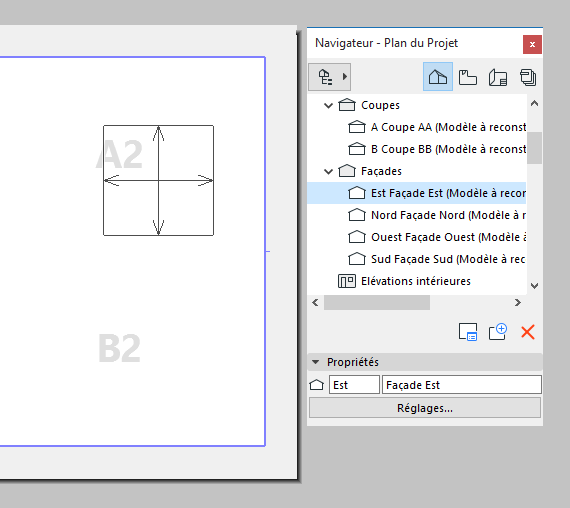This screenshot has height=508, width=570.
Task: Switch to View Map icon
Action: (467, 77)
